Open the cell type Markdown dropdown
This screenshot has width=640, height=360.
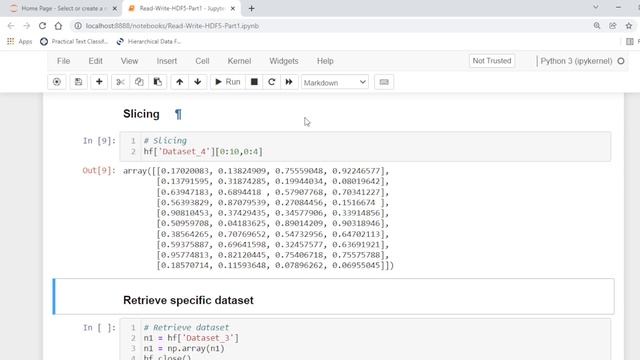point(335,82)
